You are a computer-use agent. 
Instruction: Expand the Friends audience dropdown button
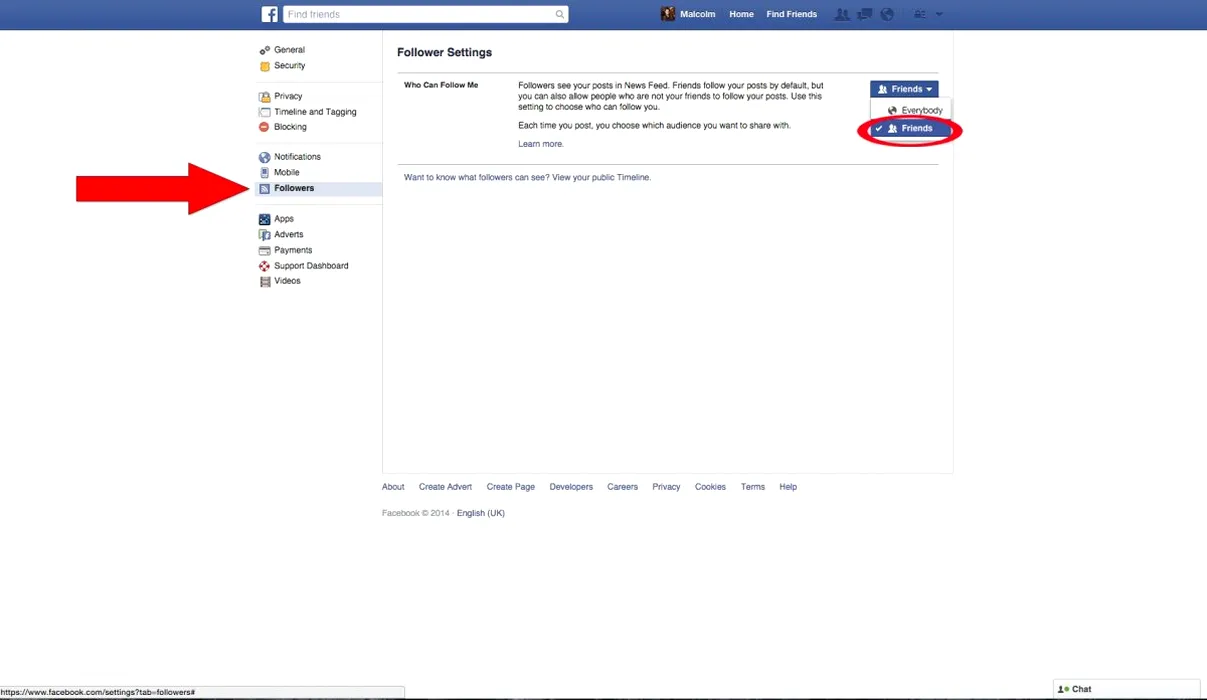point(904,89)
